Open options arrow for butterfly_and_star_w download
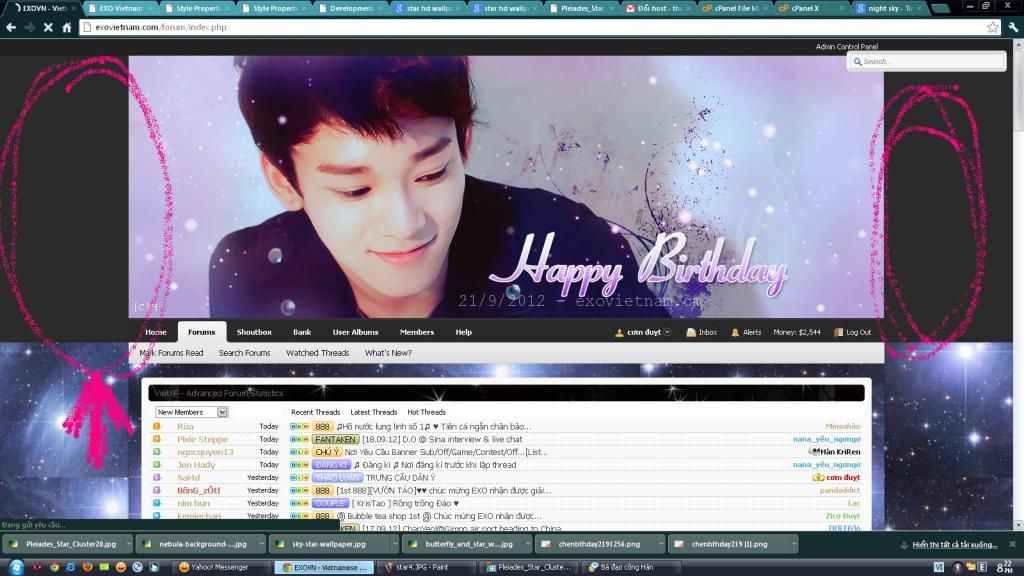The height and width of the screenshot is (576, 1024). [528, 544]
